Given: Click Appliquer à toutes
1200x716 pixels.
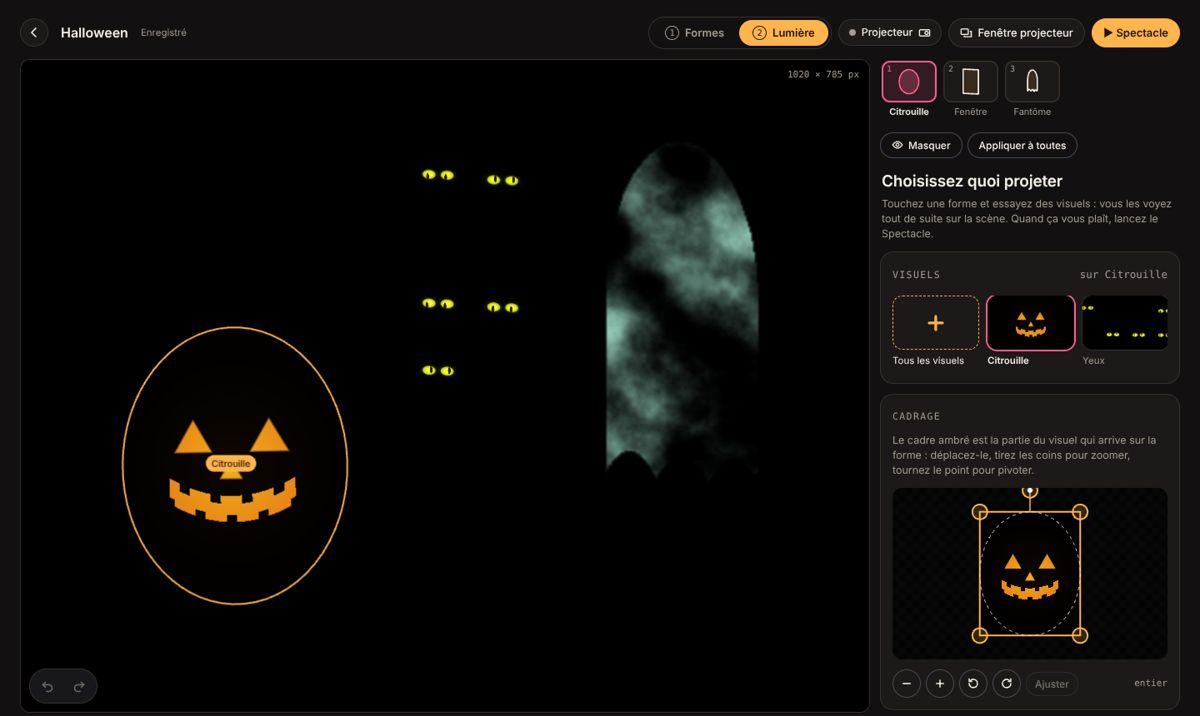Looking at the screenshot, I should click(1022, 145).
